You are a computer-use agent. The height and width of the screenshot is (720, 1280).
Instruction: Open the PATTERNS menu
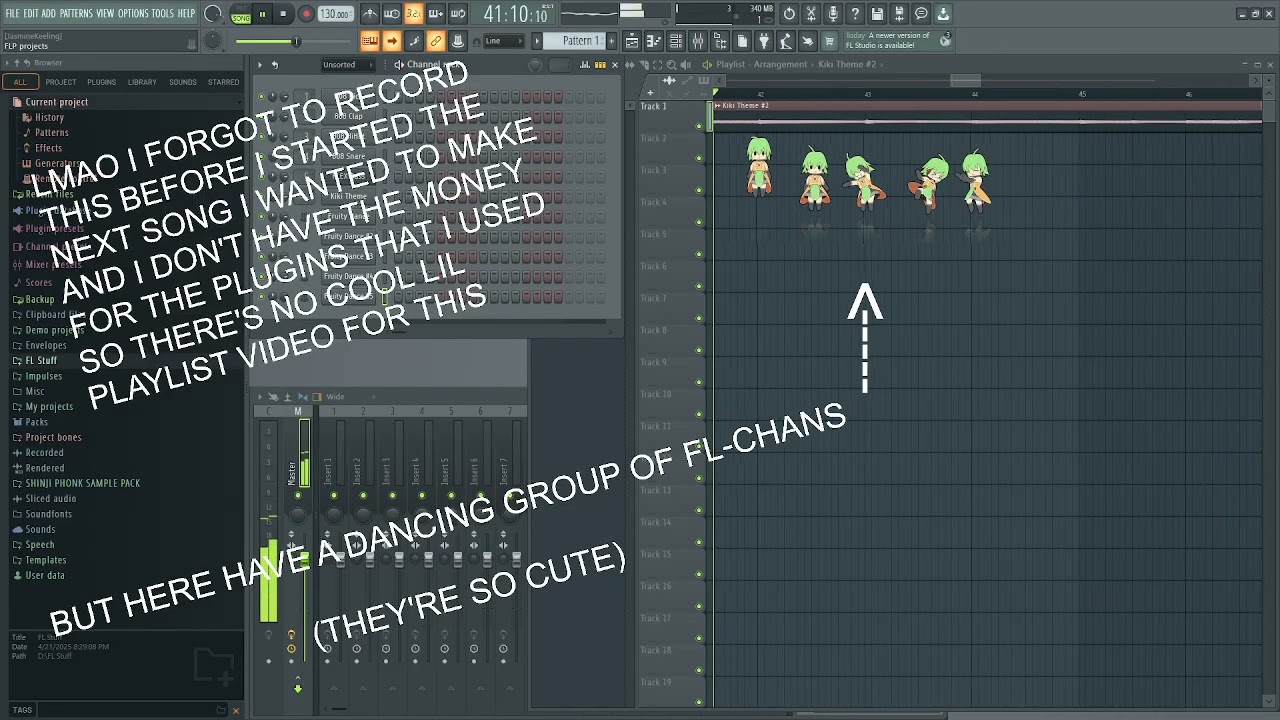[76, 13]
